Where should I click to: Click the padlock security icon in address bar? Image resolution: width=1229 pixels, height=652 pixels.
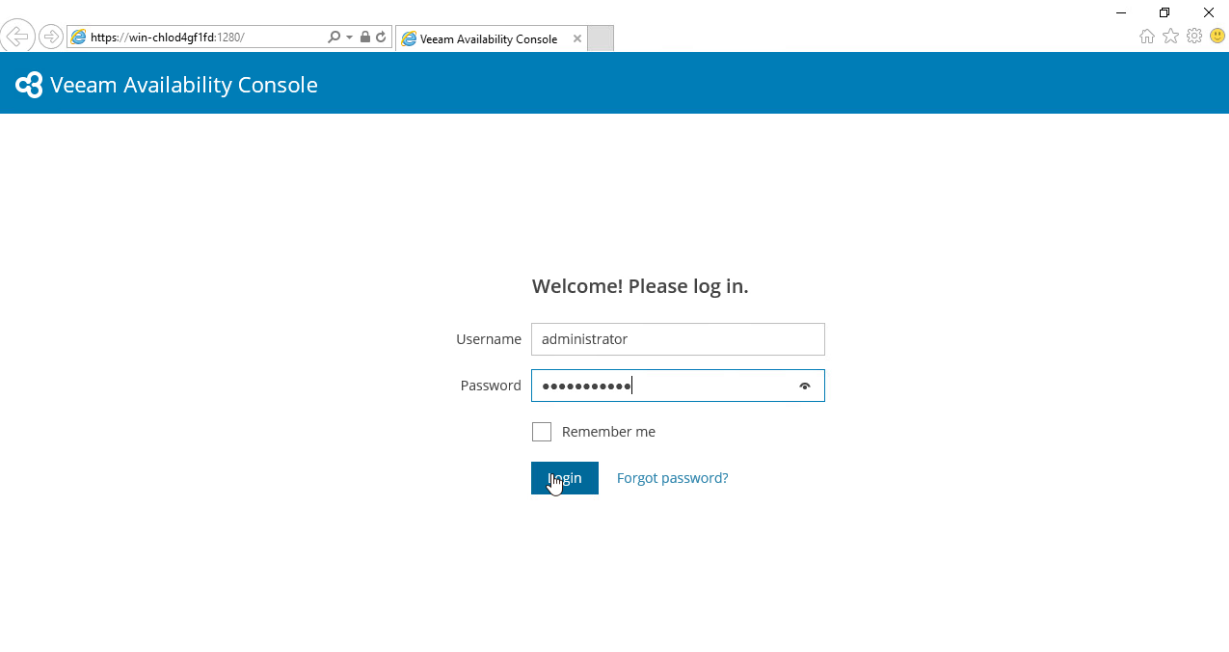365,37
